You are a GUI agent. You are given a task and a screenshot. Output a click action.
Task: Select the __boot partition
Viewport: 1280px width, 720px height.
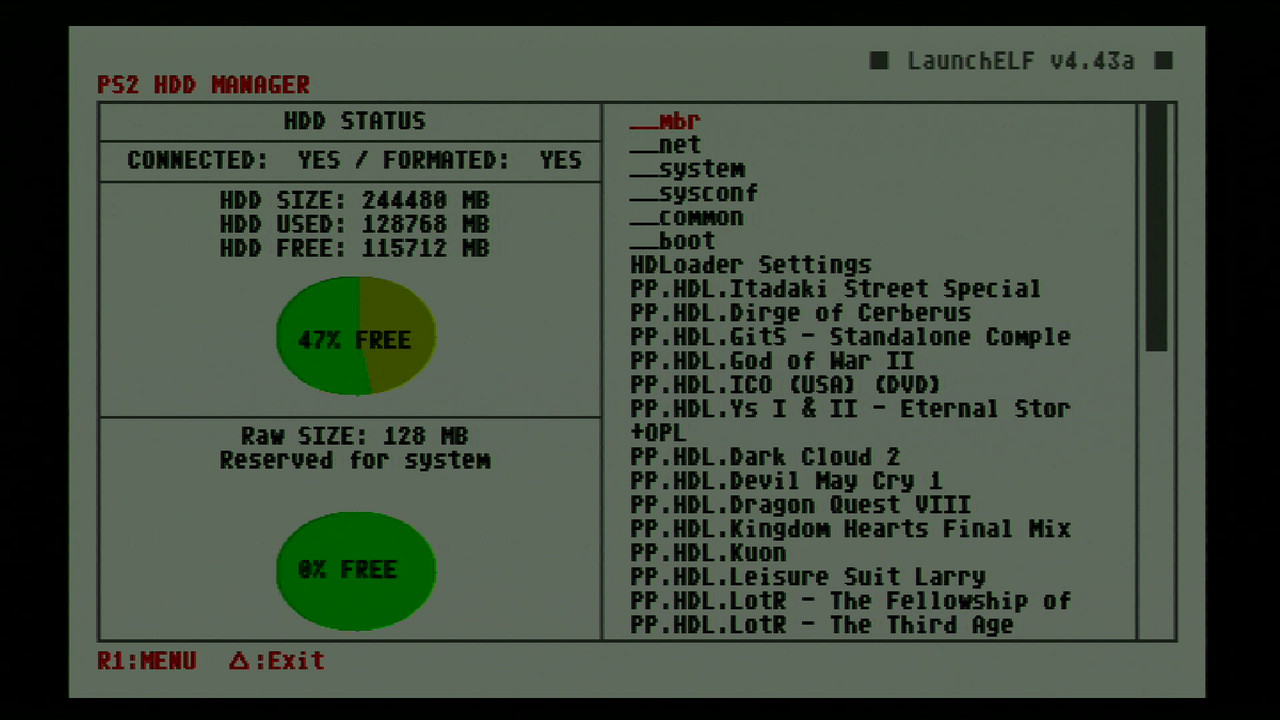click(x=673, y=241)
